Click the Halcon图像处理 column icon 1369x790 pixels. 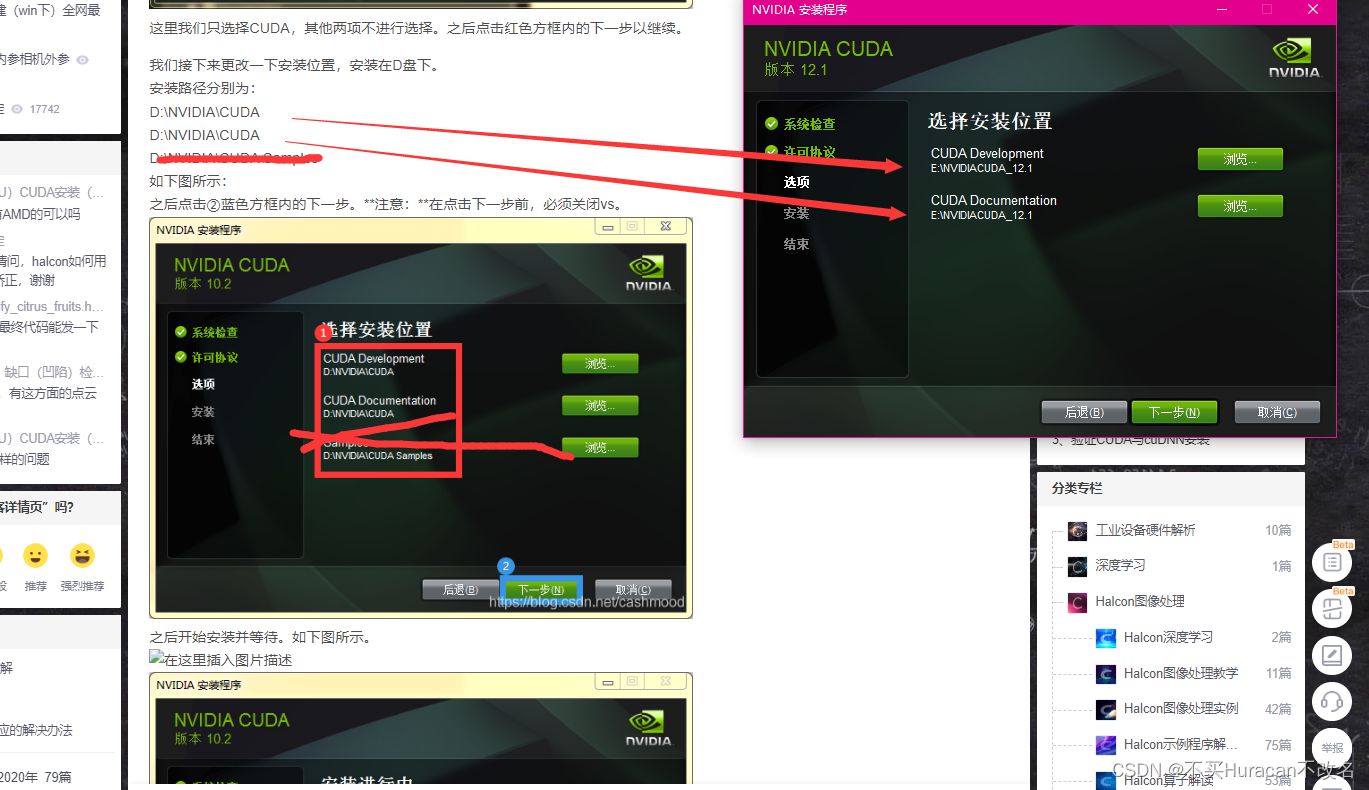pos(1077,602)
